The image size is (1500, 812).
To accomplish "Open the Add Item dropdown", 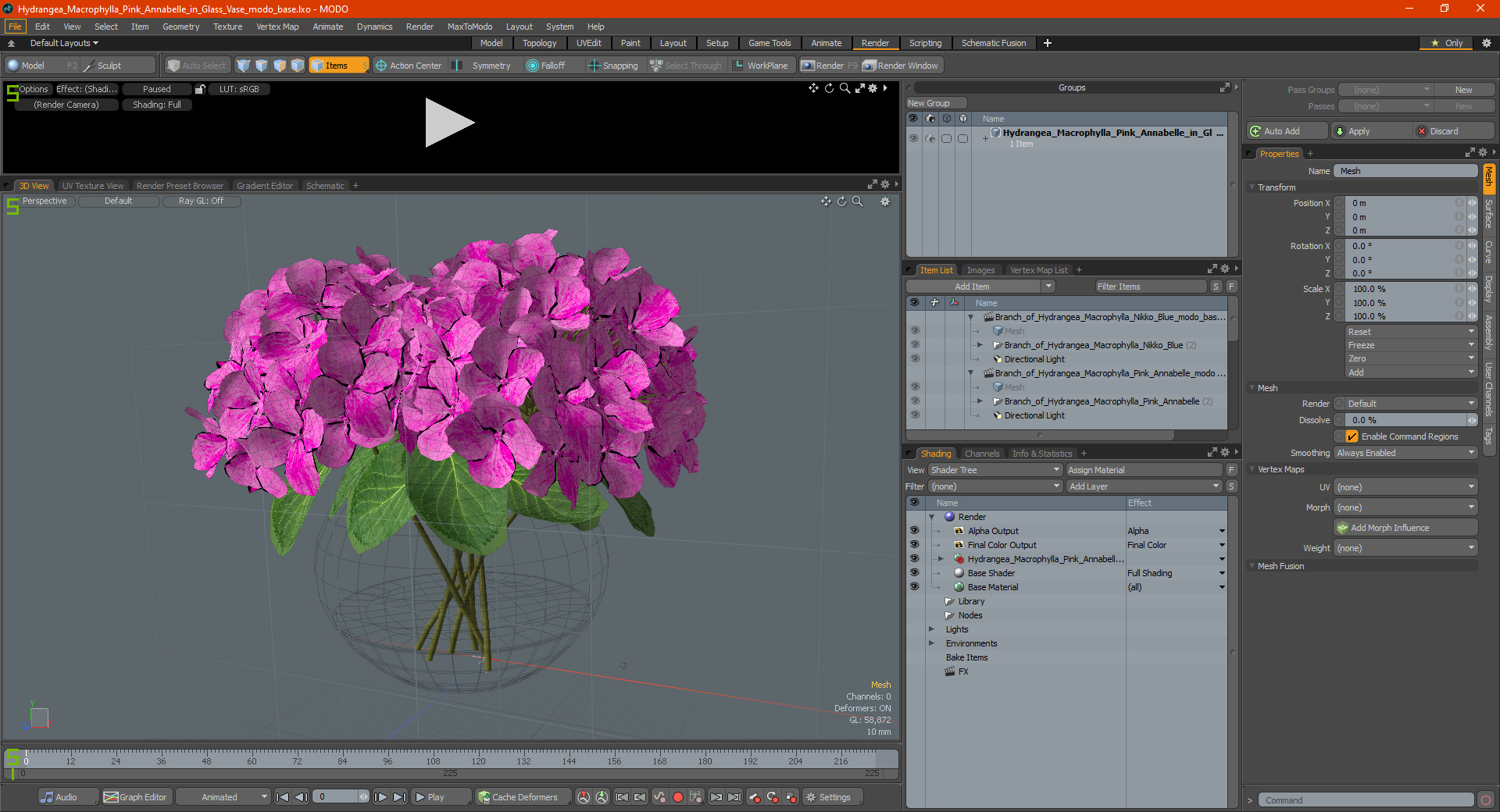I will 981,287.
